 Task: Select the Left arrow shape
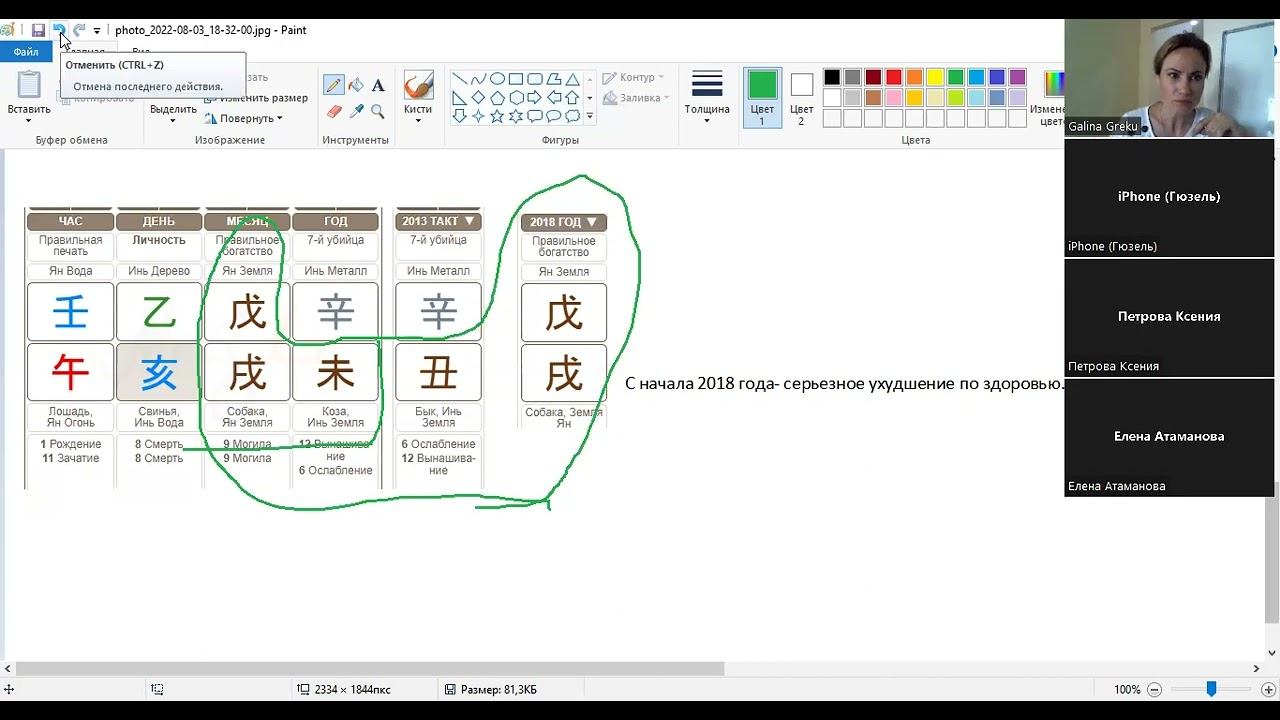[x=553, y=98]
